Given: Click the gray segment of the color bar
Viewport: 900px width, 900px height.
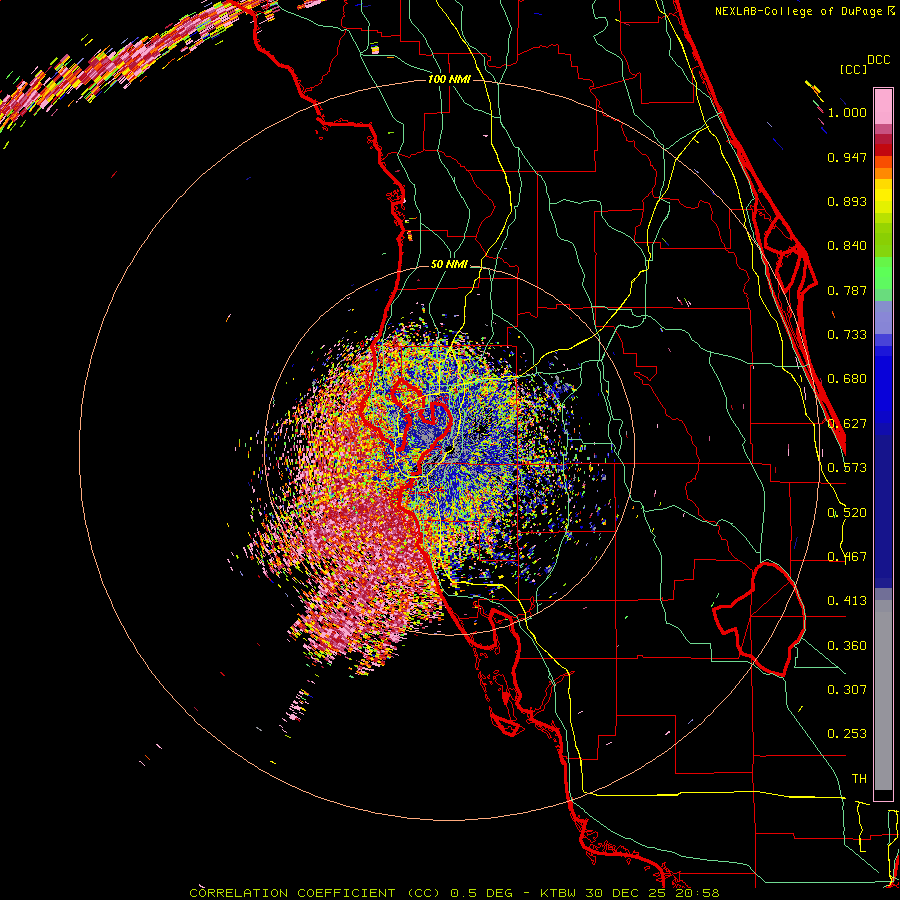Looking at the screenshot, I should pos(883,695).
